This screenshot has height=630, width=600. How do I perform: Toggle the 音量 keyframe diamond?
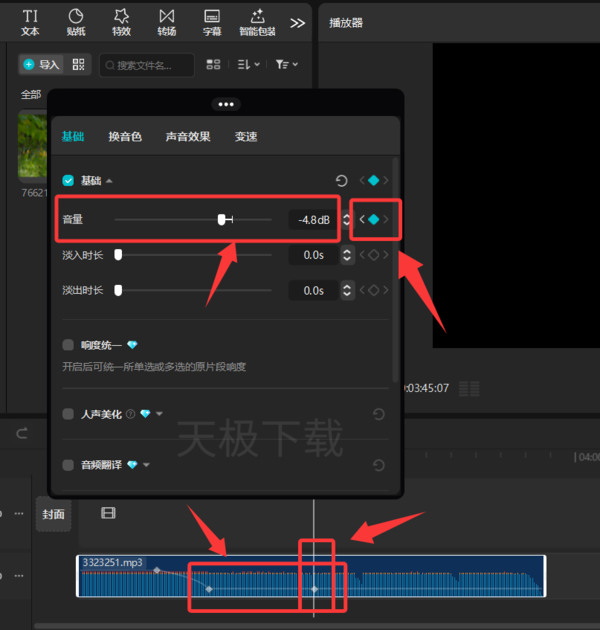click(373, 219)
